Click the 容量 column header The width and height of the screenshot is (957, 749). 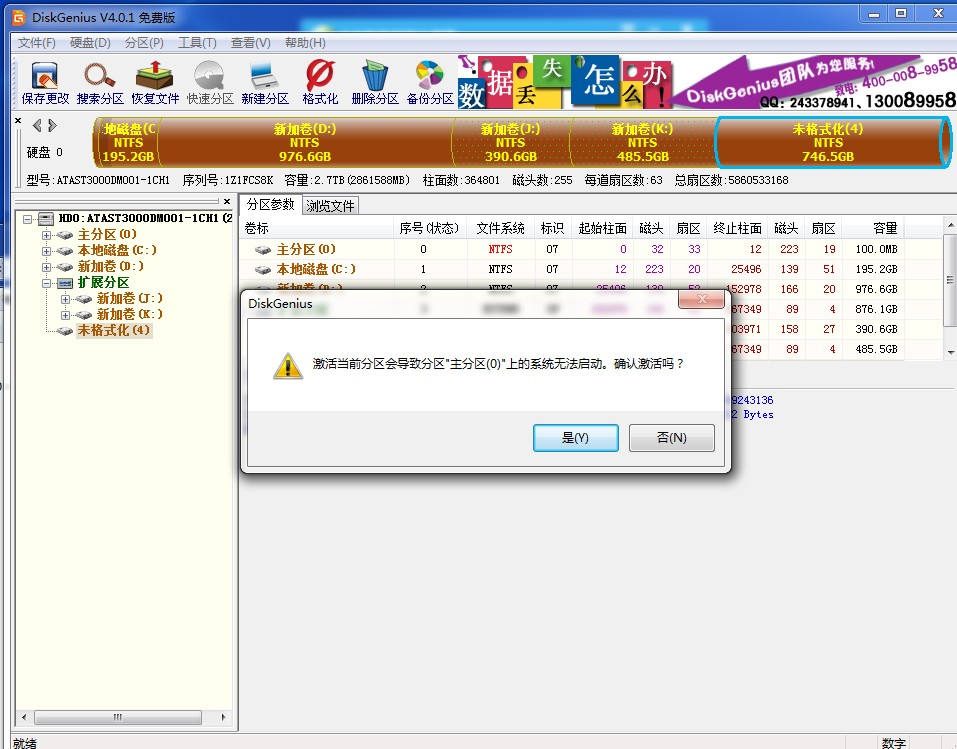pyautogui.click(x=873, y=228)
